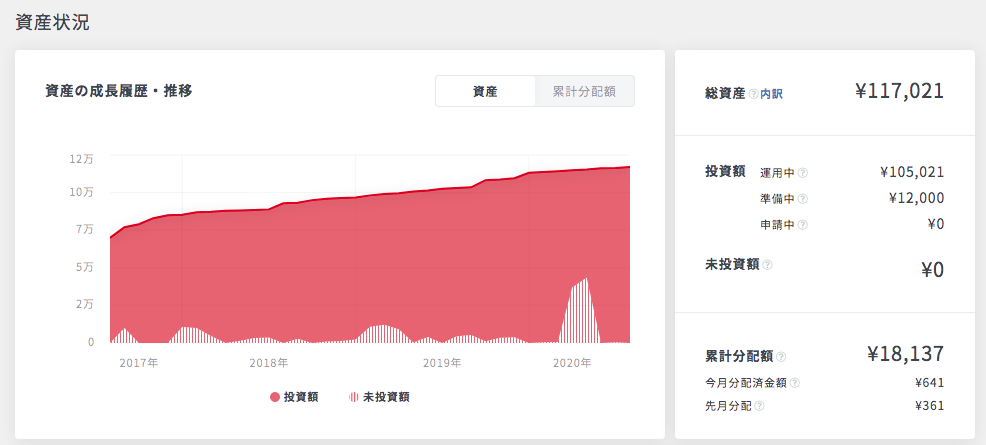This screenshot has height=445, width=986.
Task: Click the 資産状況 page heading
Action: 52,23
